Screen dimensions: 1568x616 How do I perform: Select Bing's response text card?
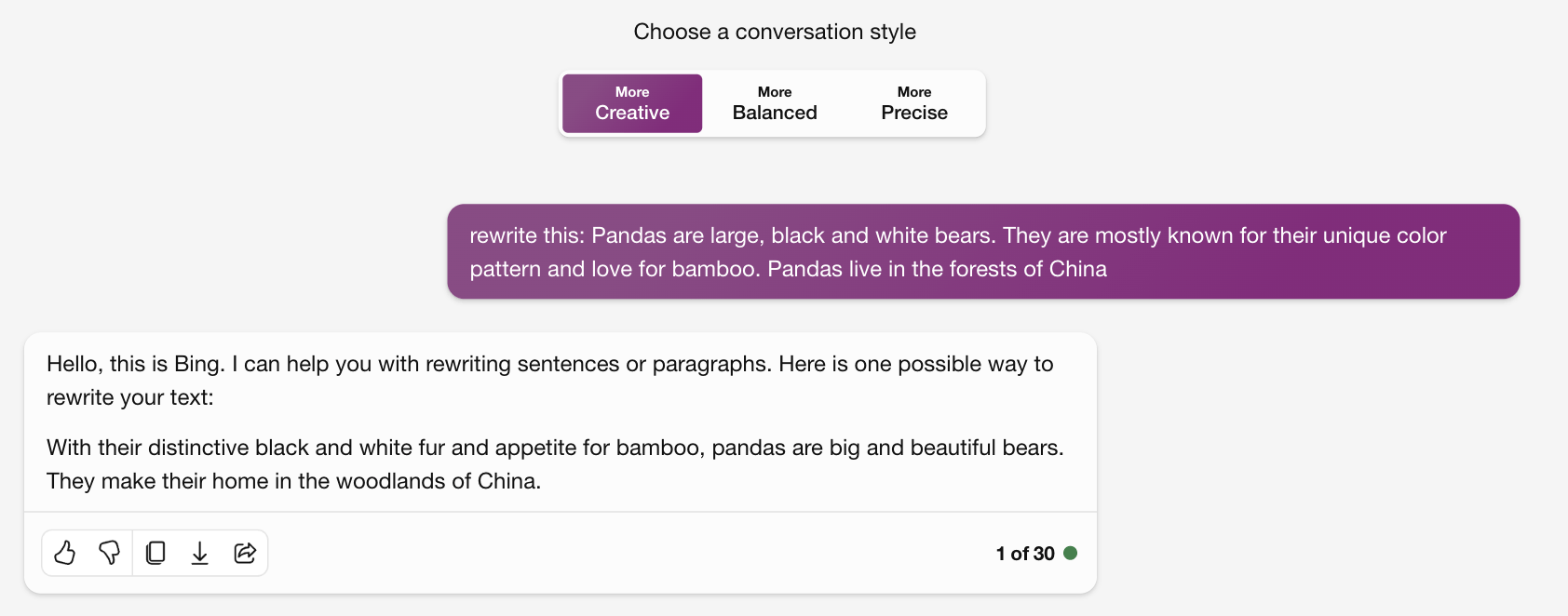pyautogui.click(x=559, y=422)
